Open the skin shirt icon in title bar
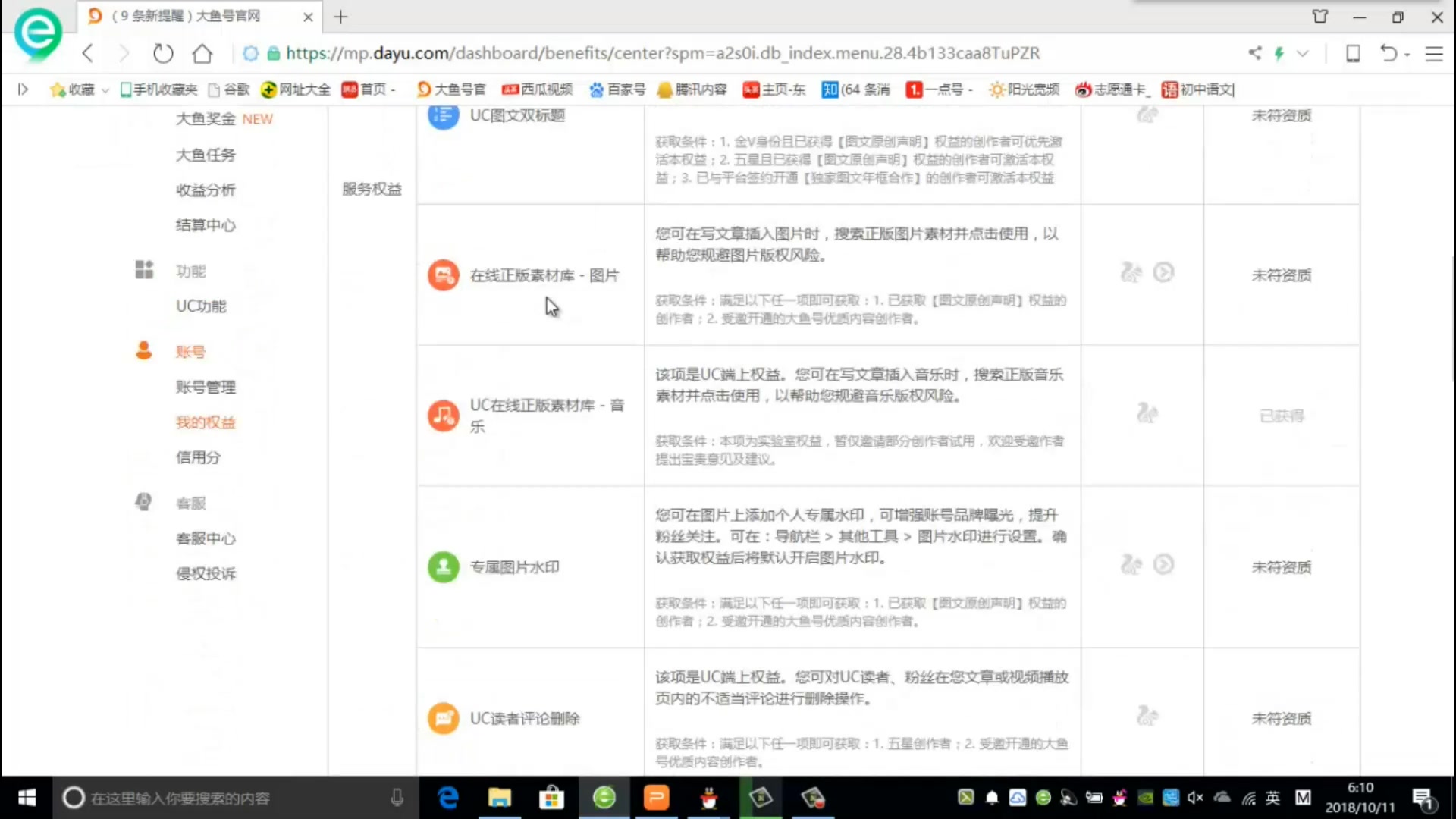Viewport: 1456px width, 819px height. [x=1320, y=17]
